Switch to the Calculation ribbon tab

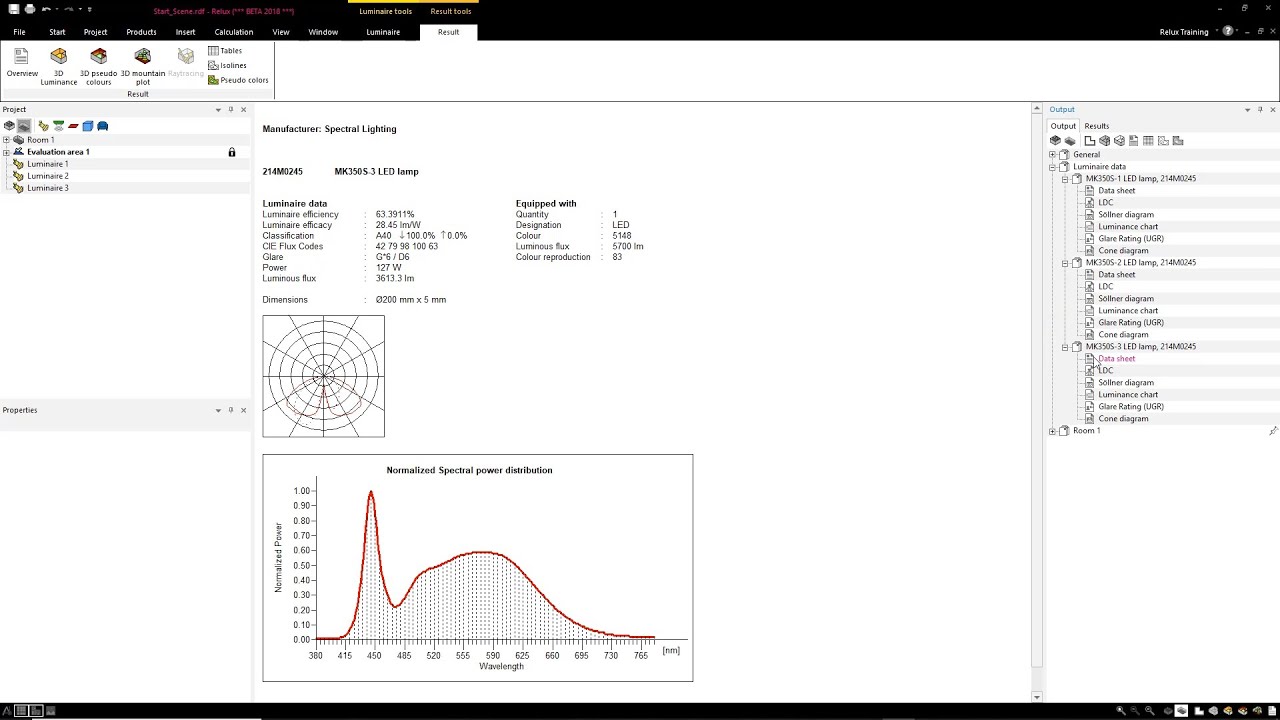233,32
